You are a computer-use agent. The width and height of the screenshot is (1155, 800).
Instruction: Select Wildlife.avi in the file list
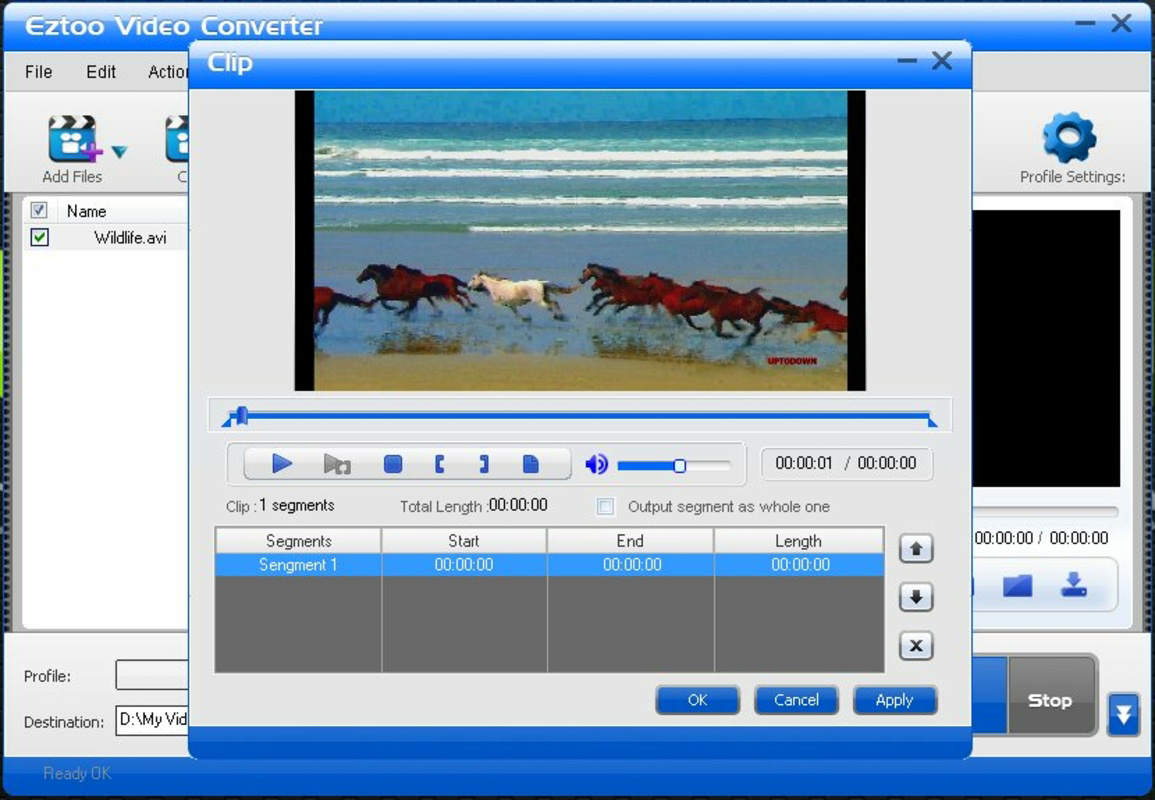pyautogui.click(x=130, y=237)
